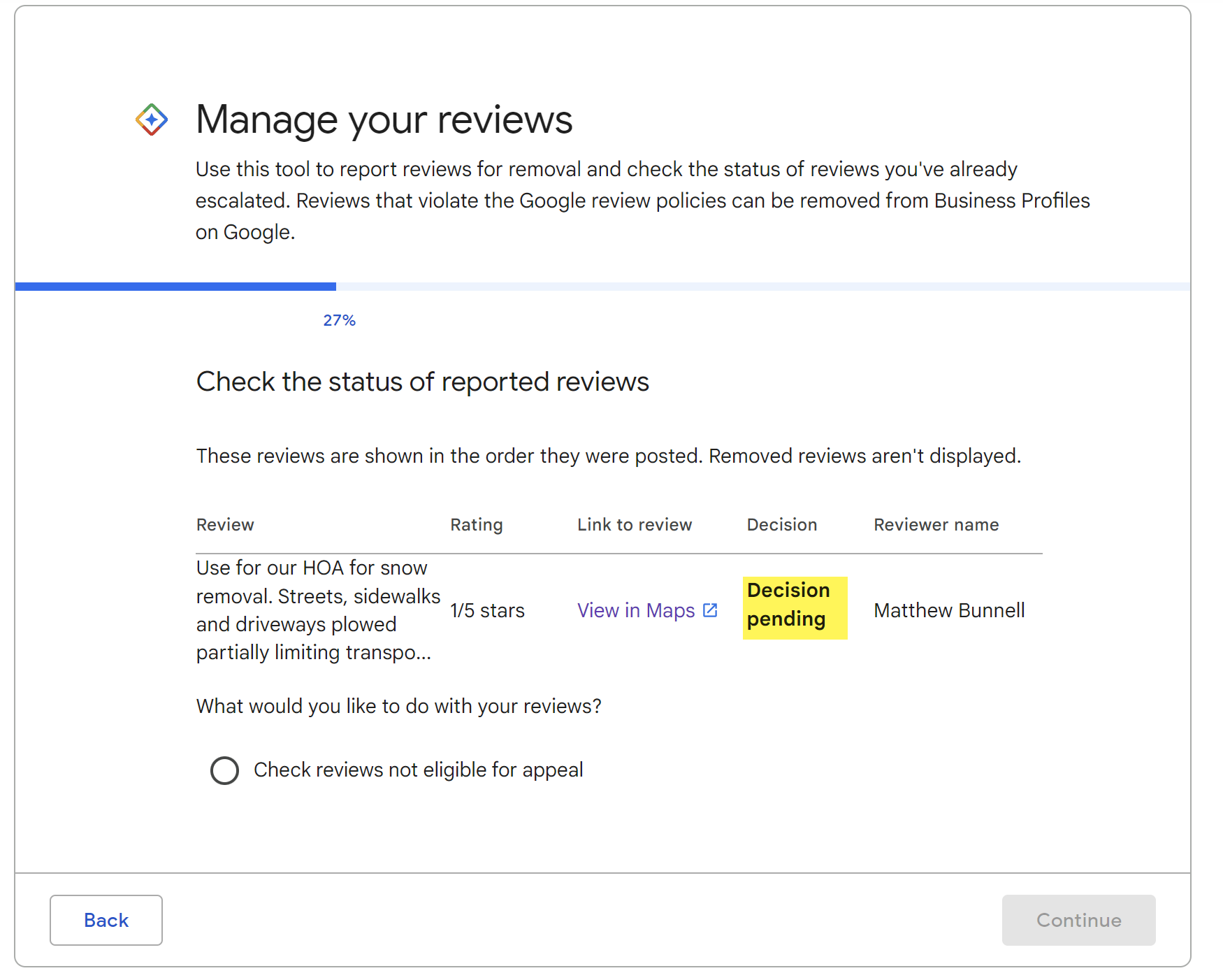
Task: Click the external link icon beside View in Maps
Action: pos(710,610)
